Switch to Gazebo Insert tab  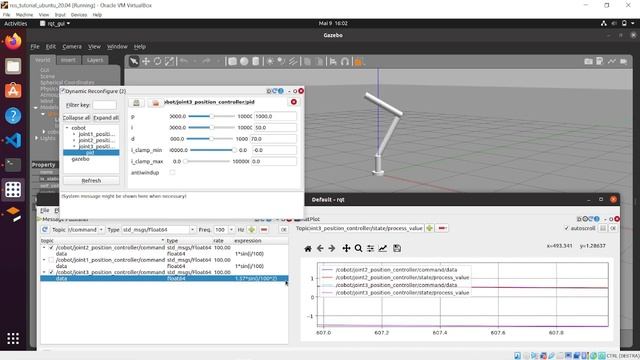[68, 60]
